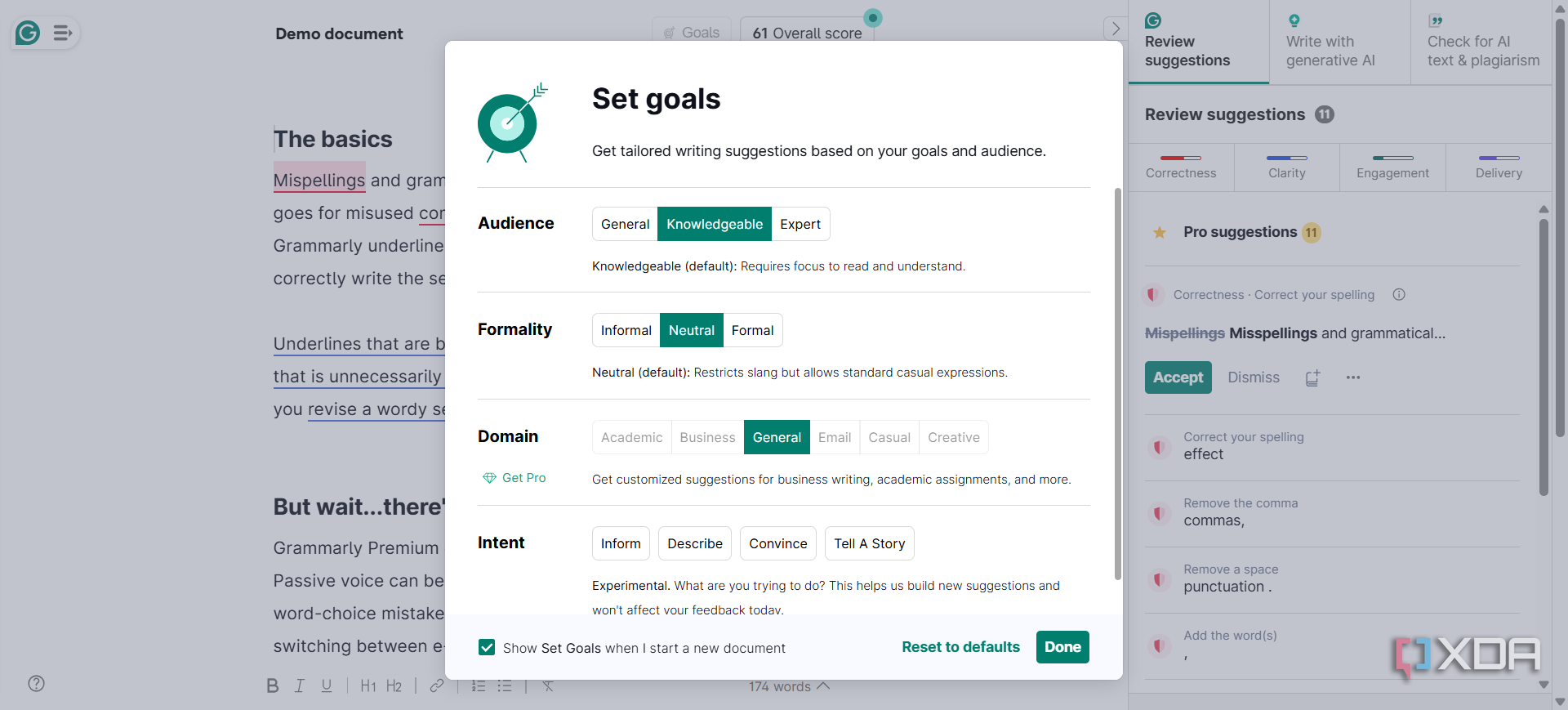Toggle the Inform intent

tap(621, 543)
